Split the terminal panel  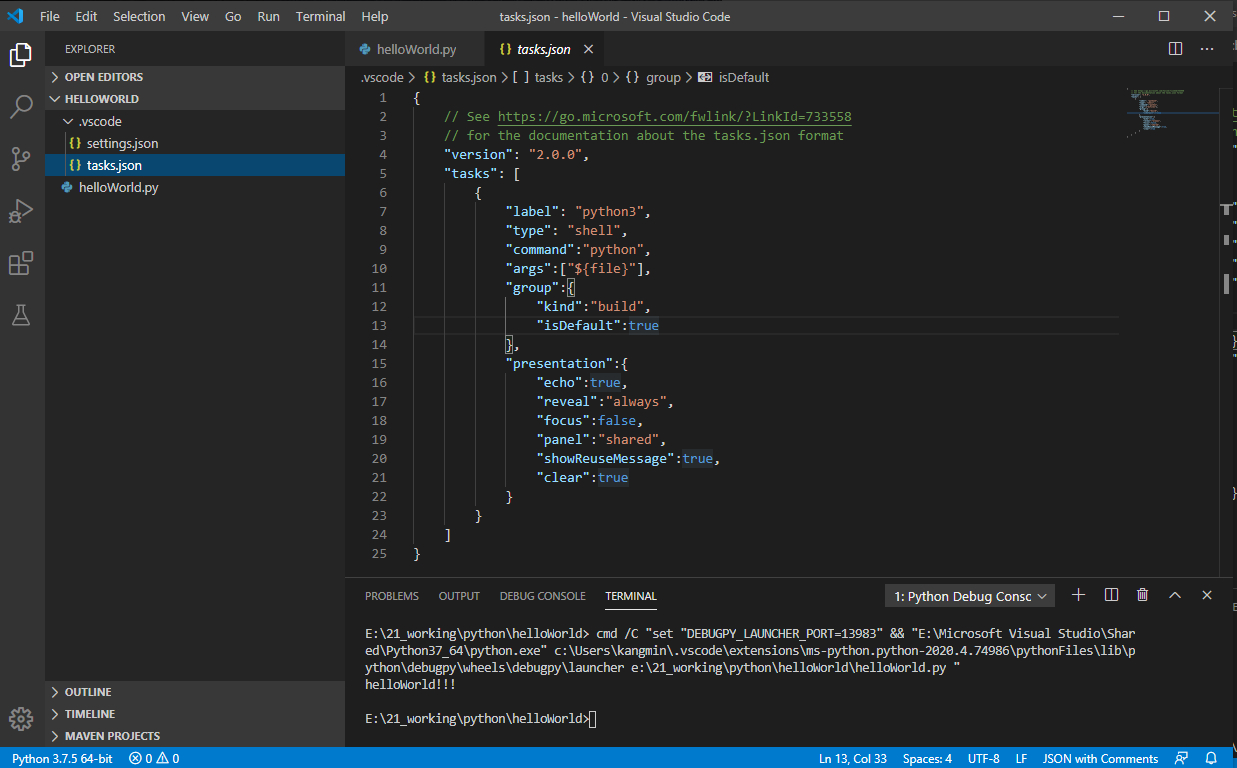click(1111, 595)
